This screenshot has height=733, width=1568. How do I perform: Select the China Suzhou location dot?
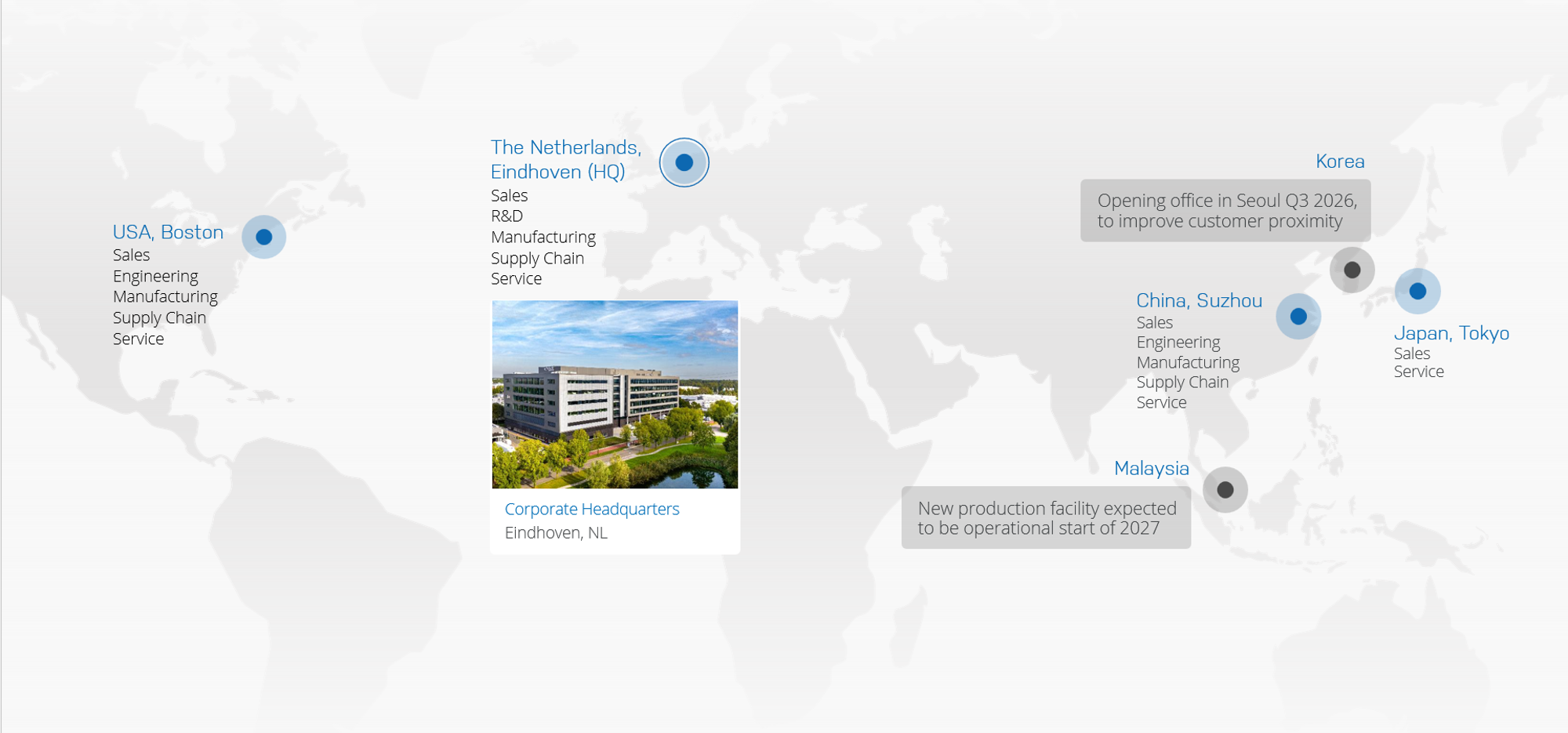pos(1298,317)
